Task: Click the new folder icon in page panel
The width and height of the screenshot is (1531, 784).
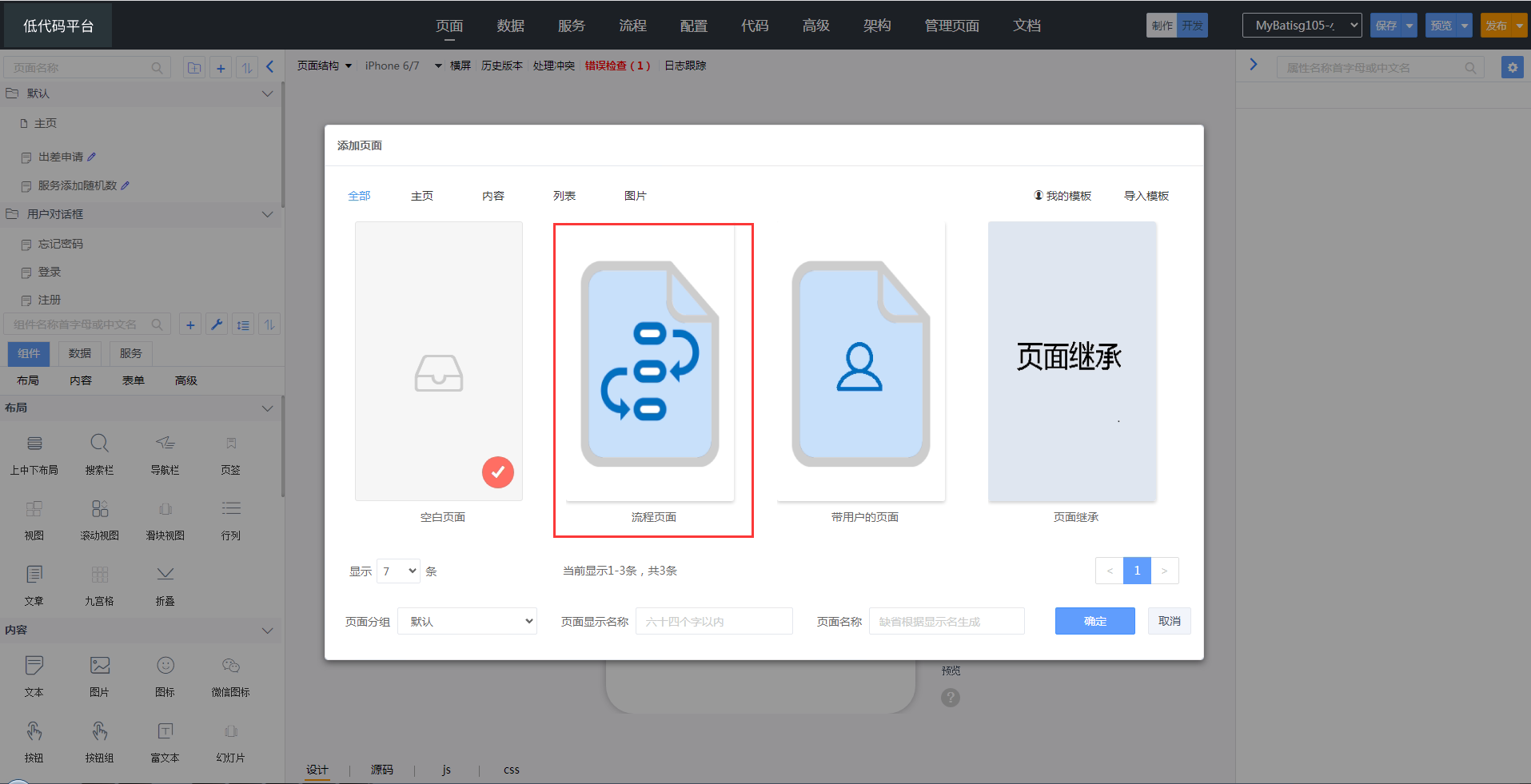Action: pyautogui.click(x=194, y=68)
